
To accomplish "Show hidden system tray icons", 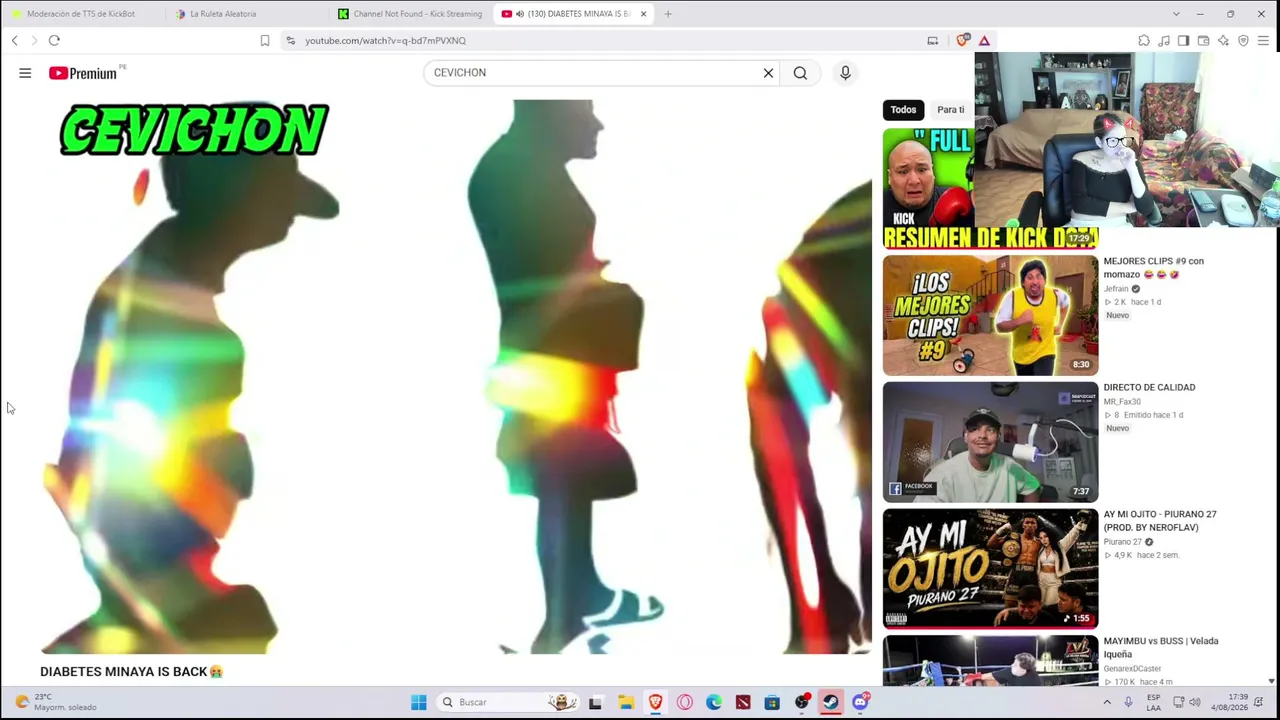I will (1107, 703).
